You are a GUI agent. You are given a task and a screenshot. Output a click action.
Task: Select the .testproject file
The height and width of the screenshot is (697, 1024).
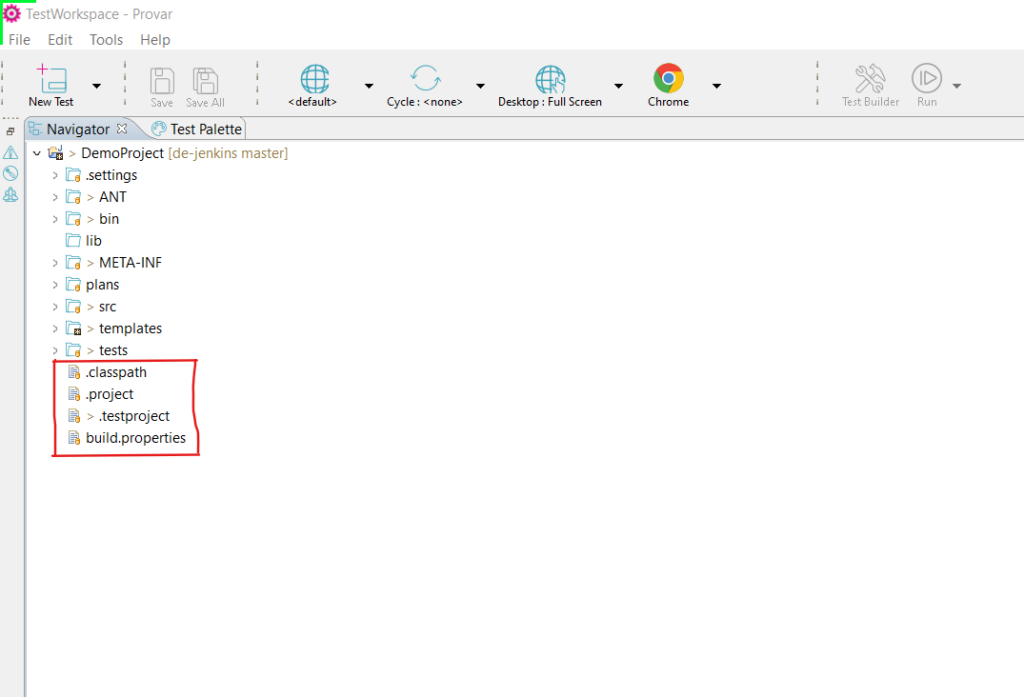134,416
